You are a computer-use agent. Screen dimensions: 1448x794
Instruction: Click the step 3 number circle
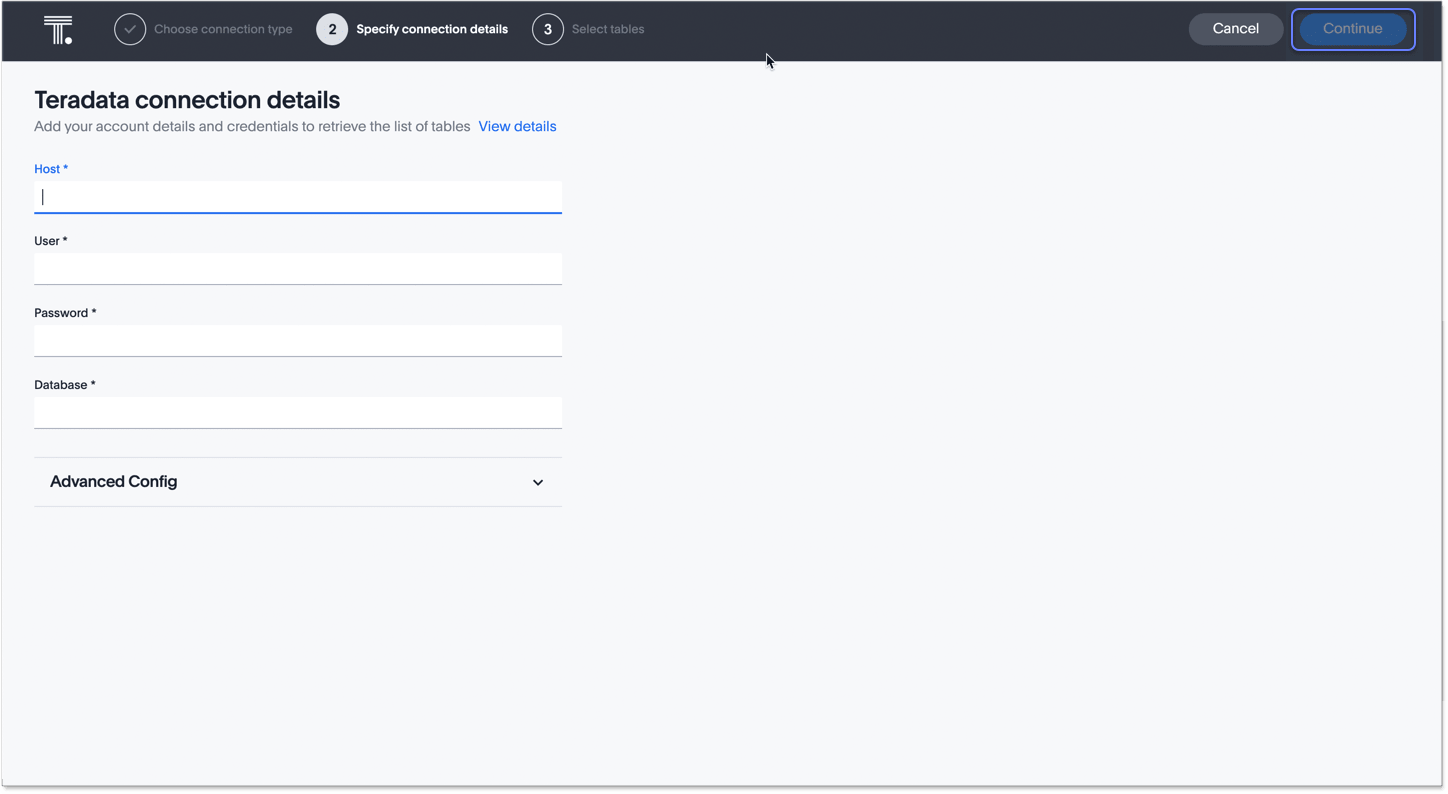547,30
